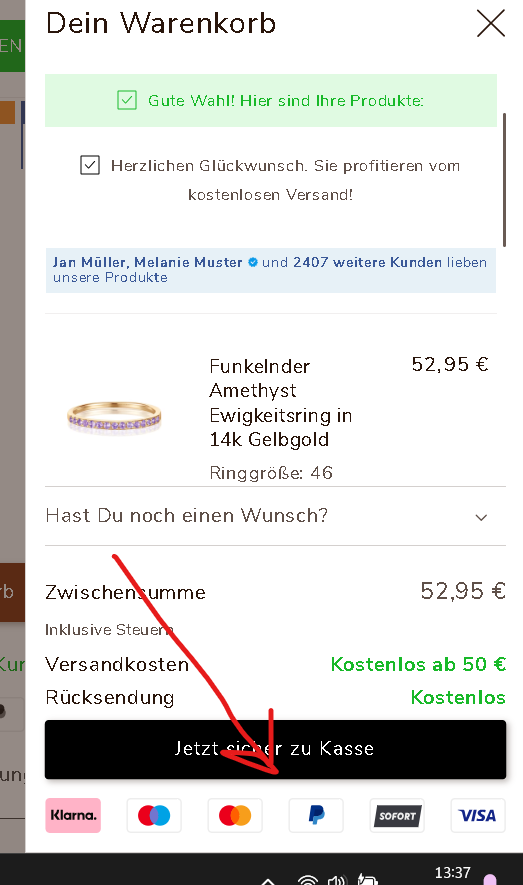The image size is (523, 885).
Task: Click the verified badge next to Melanie Muster
Action: [253, 262]
